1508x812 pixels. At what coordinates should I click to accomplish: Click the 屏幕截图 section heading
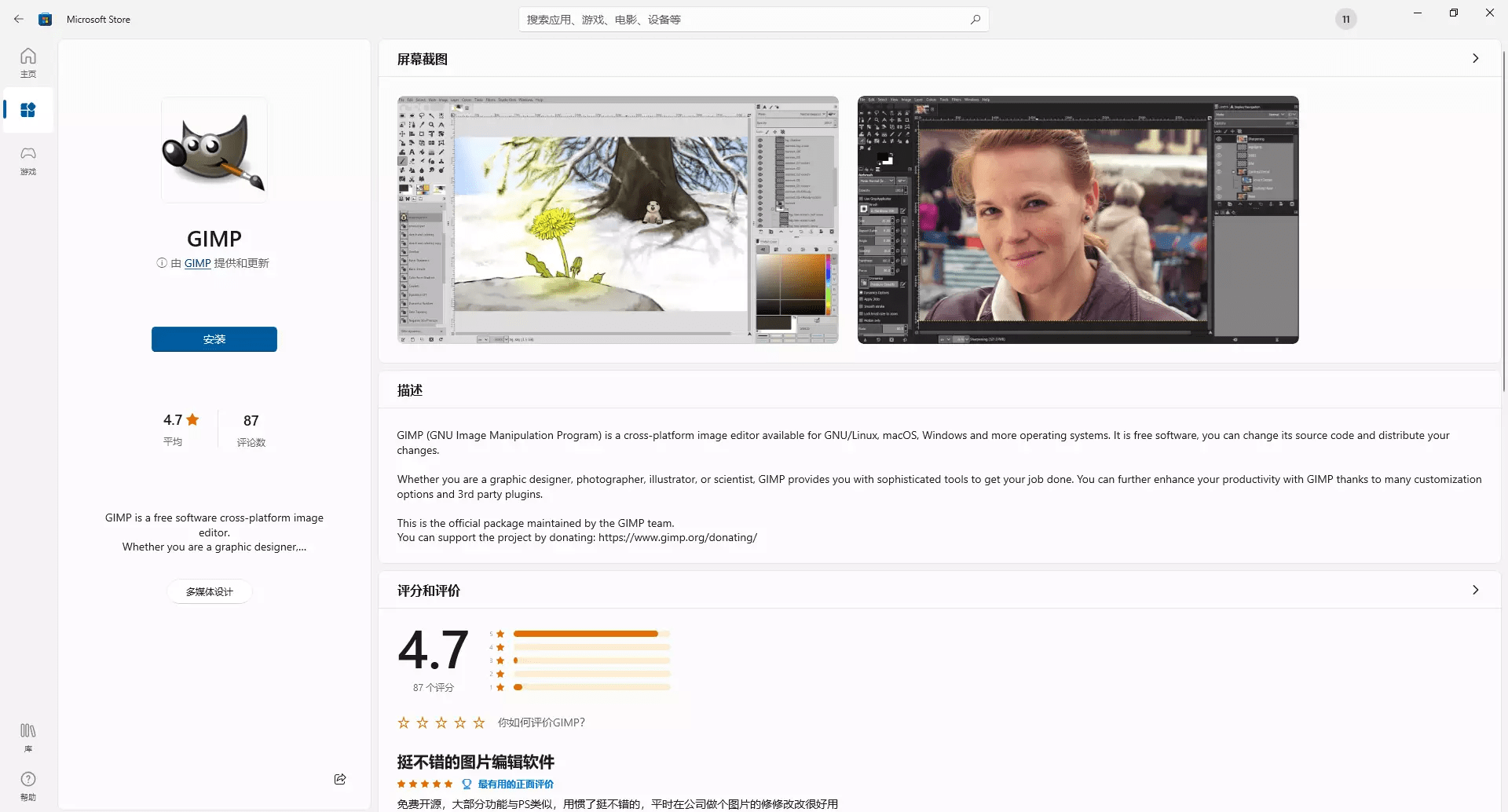click(423, 59)
